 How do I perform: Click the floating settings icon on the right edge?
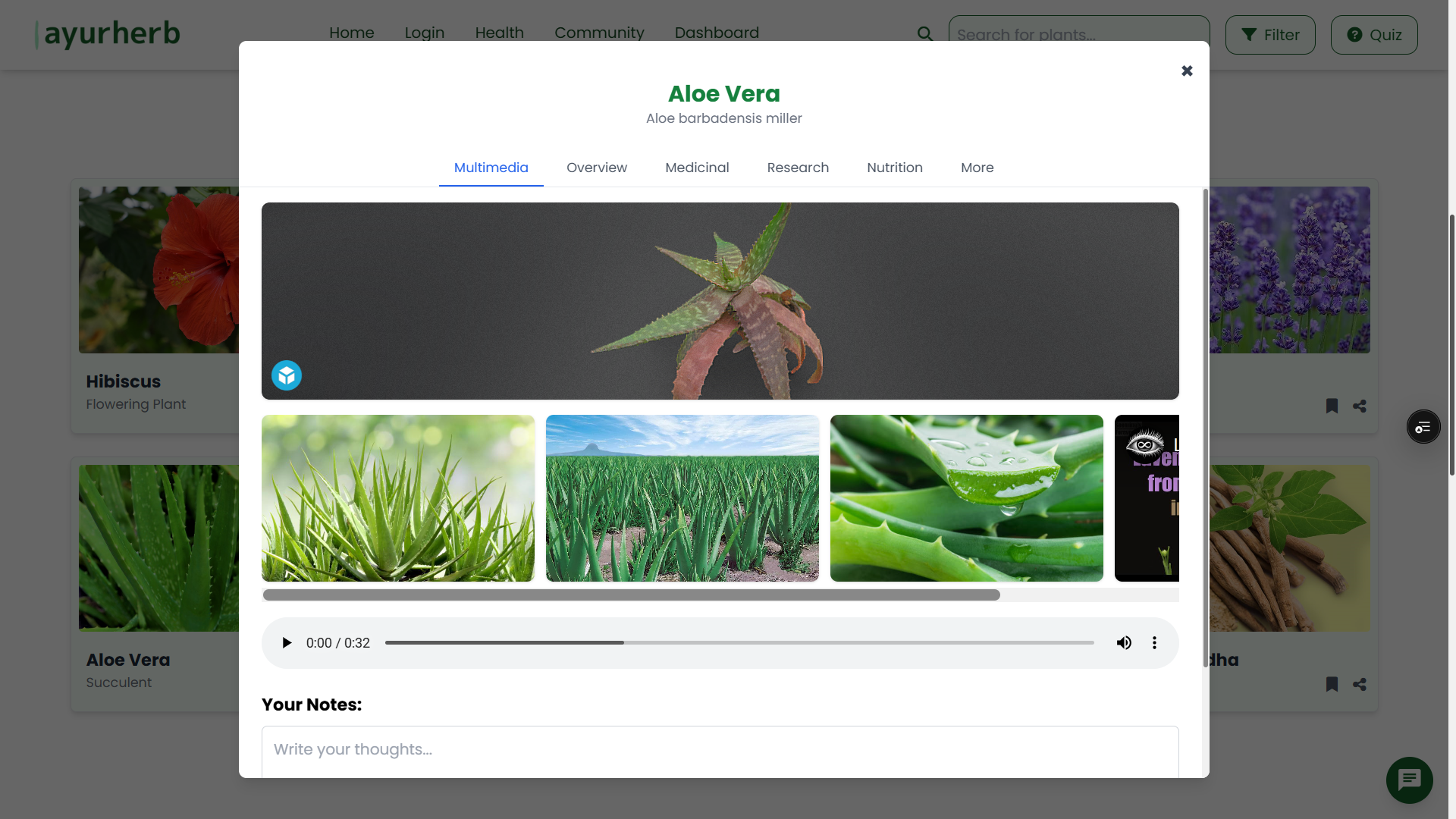[1422, 426]
